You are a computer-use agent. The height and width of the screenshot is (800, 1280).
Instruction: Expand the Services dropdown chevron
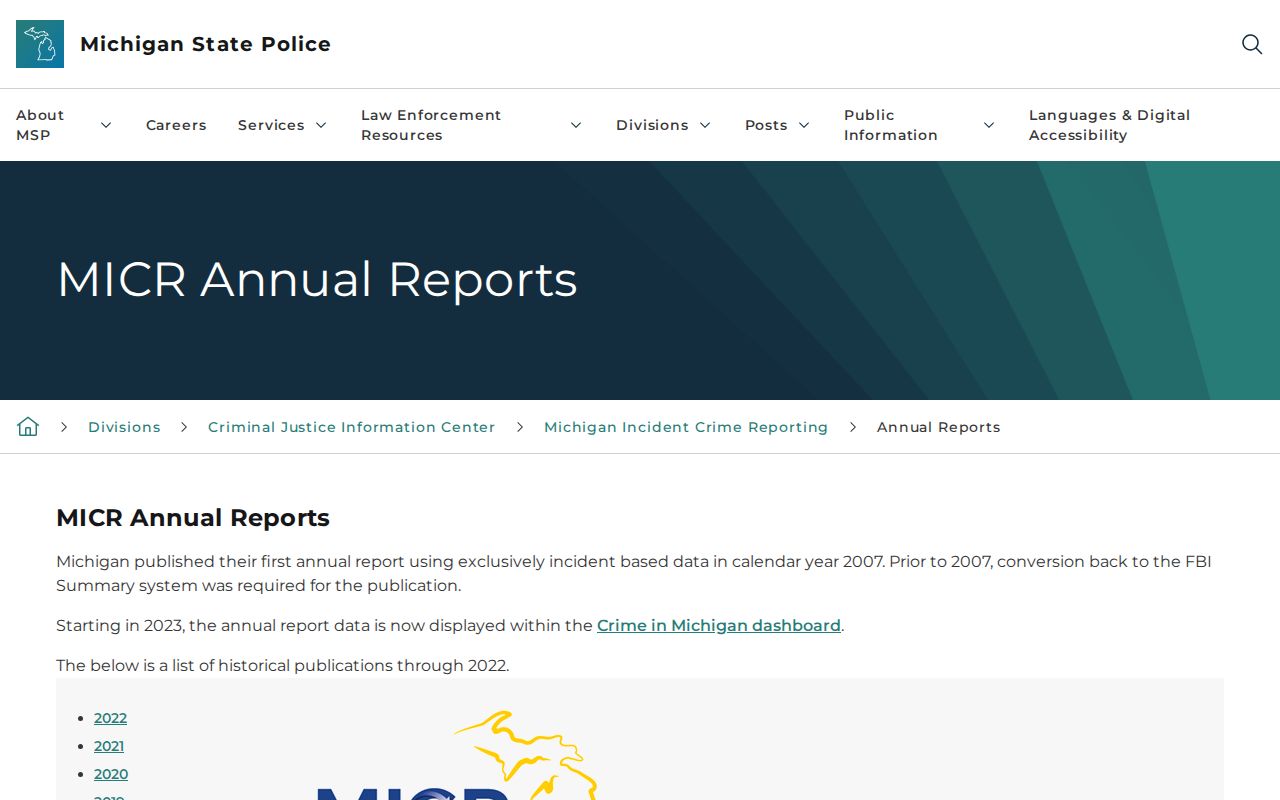click(321, 125)
